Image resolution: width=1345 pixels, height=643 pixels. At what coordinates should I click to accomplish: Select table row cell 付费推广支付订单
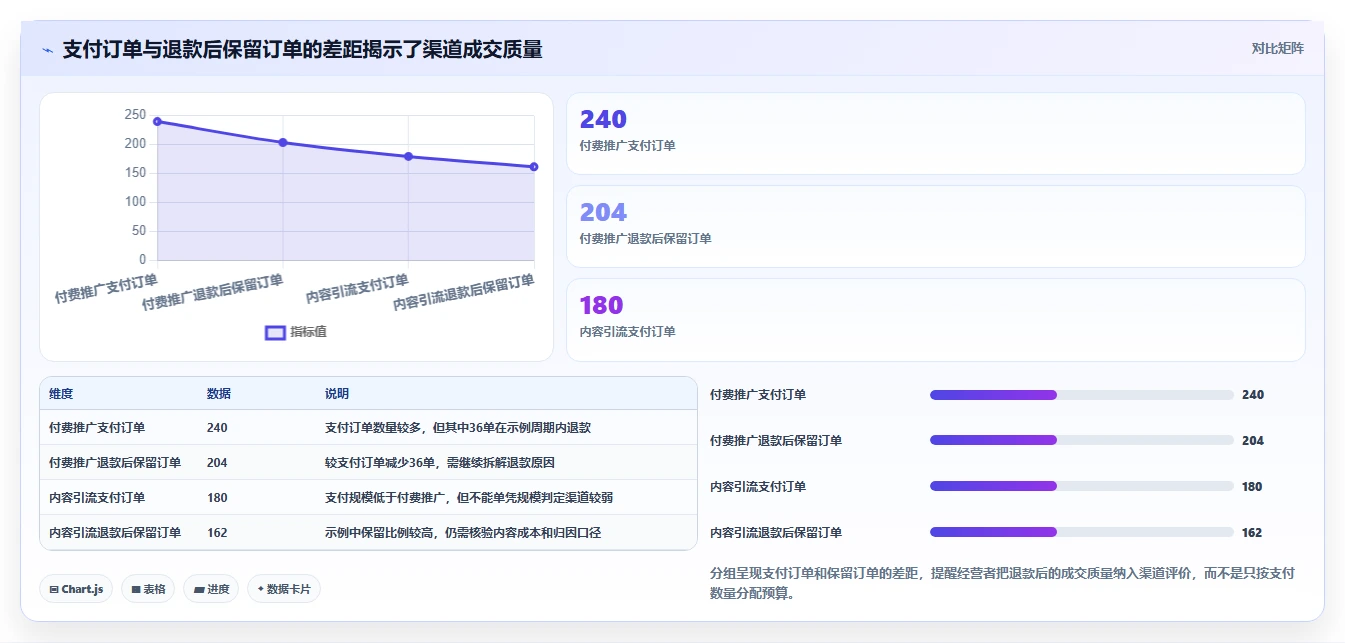click(x=97, y=428)
